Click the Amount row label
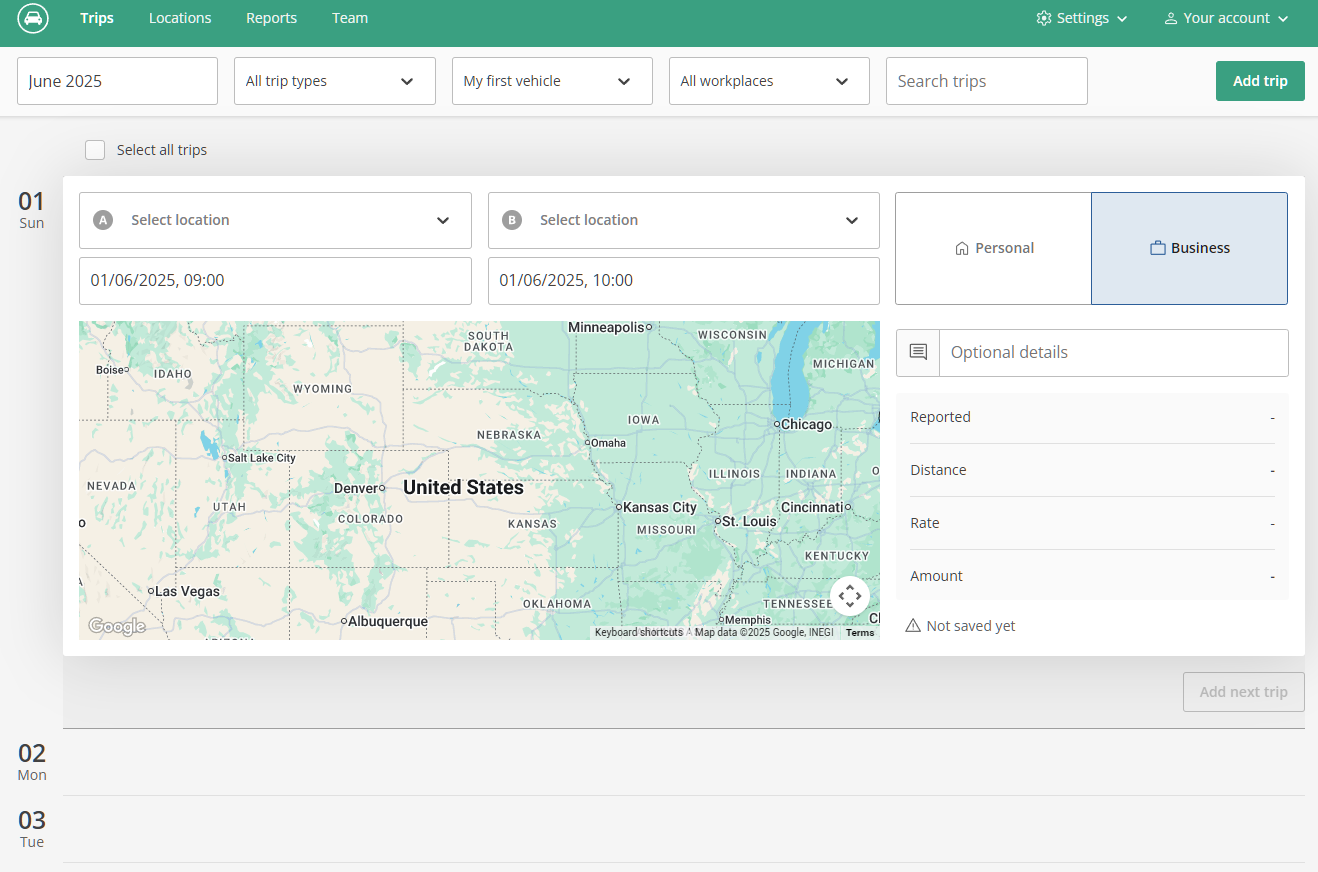Screen dimensions: 1318x872 (x=936, y=576)
